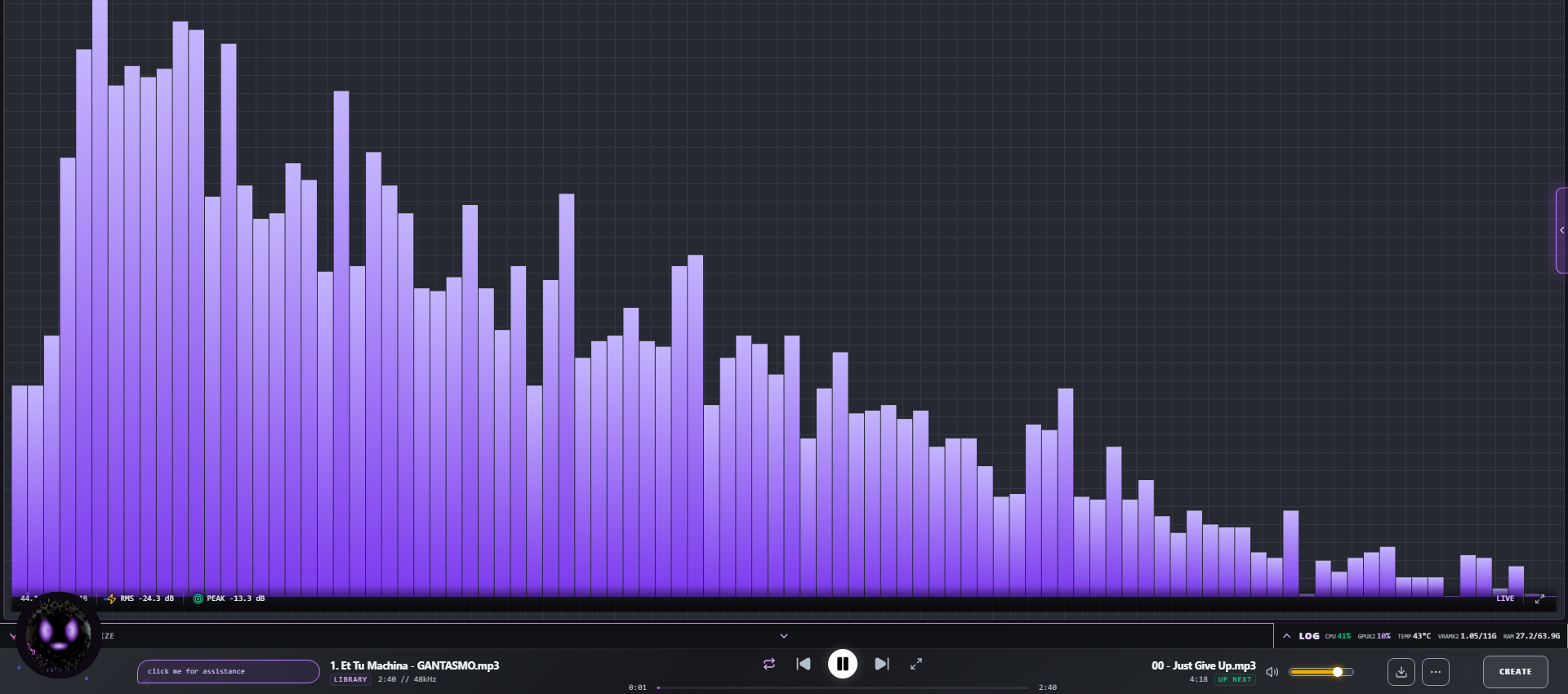Viewport: 1568px width, 694px height.
Task: Click the VRAMx2 1.05/11G readout
Action: [1468, 636]
